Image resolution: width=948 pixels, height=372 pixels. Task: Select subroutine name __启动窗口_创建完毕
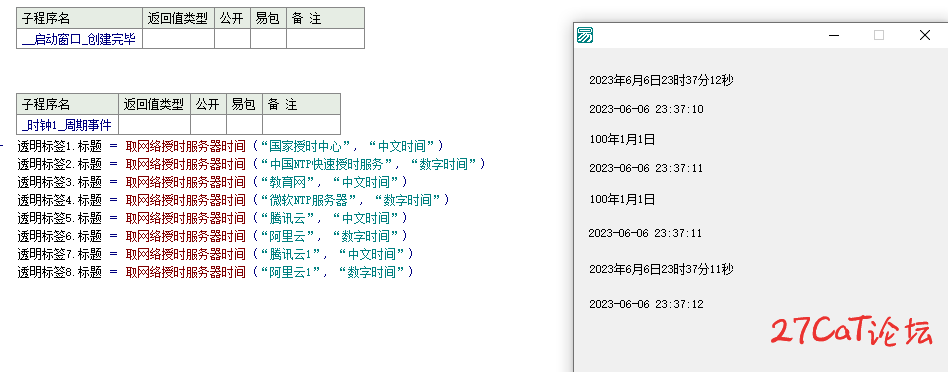pos(79,39)
